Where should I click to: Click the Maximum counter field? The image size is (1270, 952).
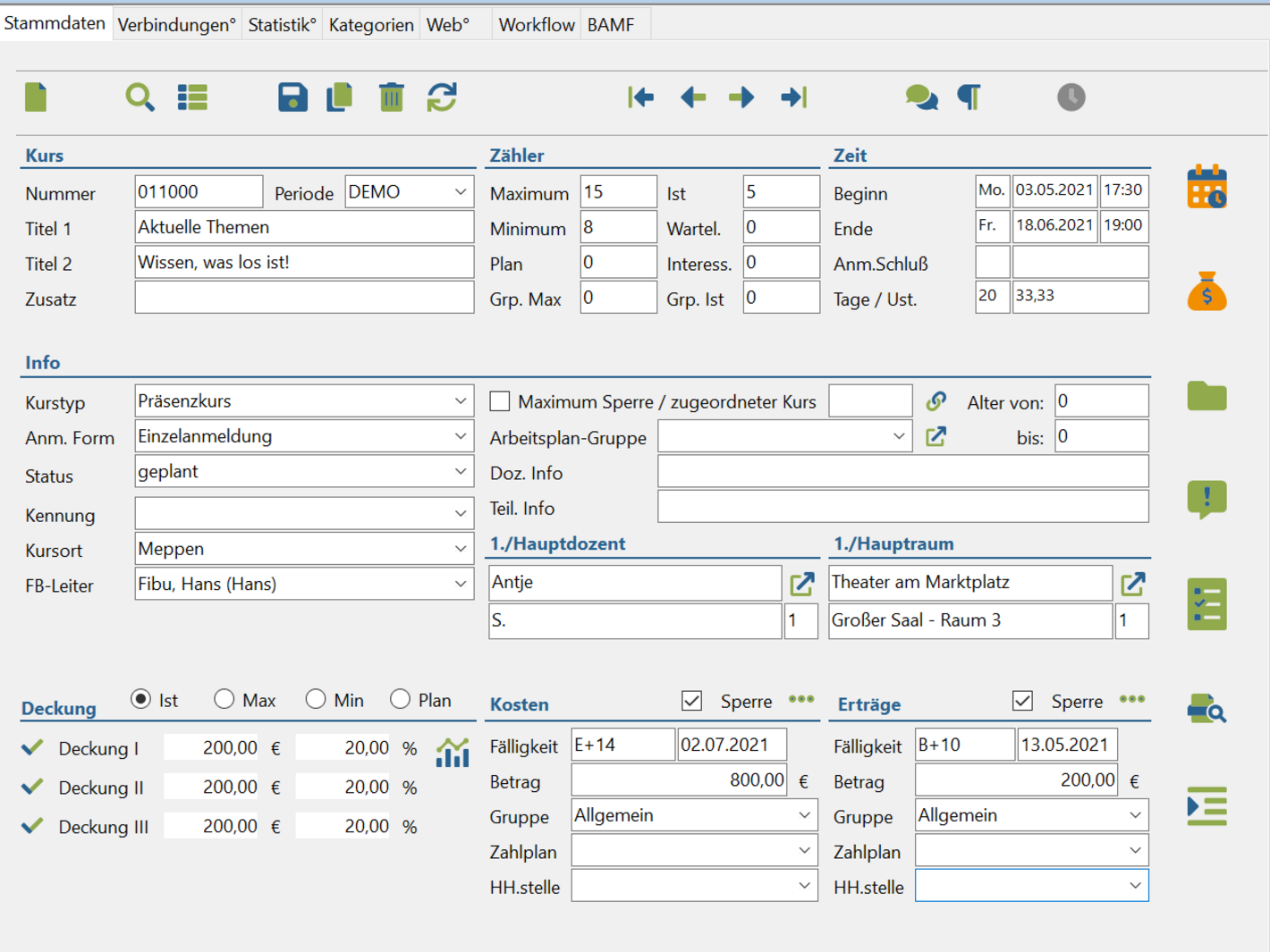(618, 191)
